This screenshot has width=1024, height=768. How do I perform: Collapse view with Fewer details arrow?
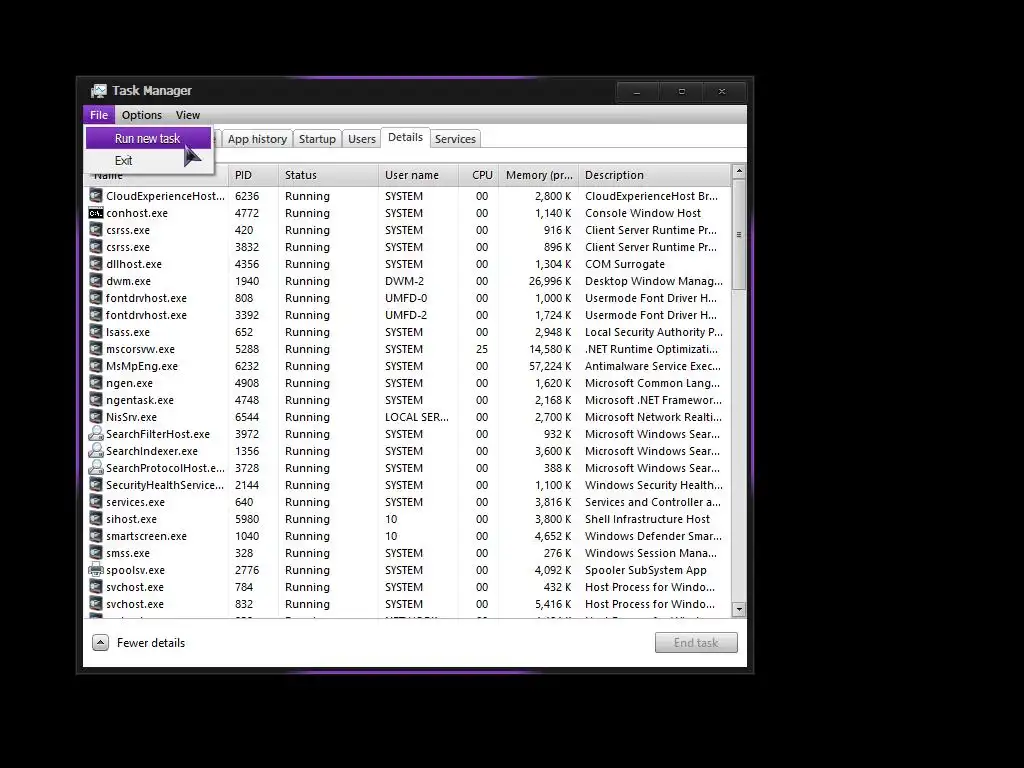[x=101, y=643]
